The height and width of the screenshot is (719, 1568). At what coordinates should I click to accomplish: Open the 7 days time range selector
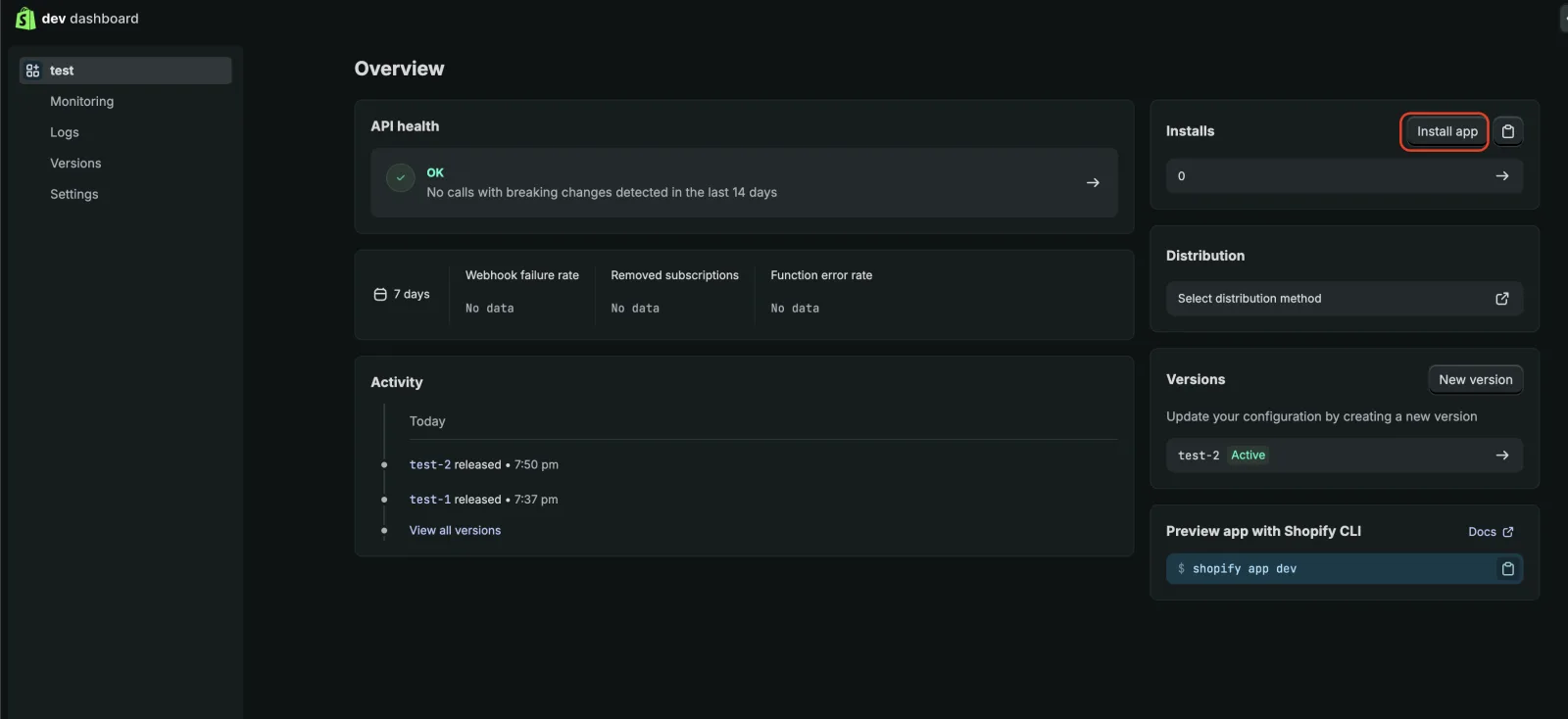[x=402, y=295]
